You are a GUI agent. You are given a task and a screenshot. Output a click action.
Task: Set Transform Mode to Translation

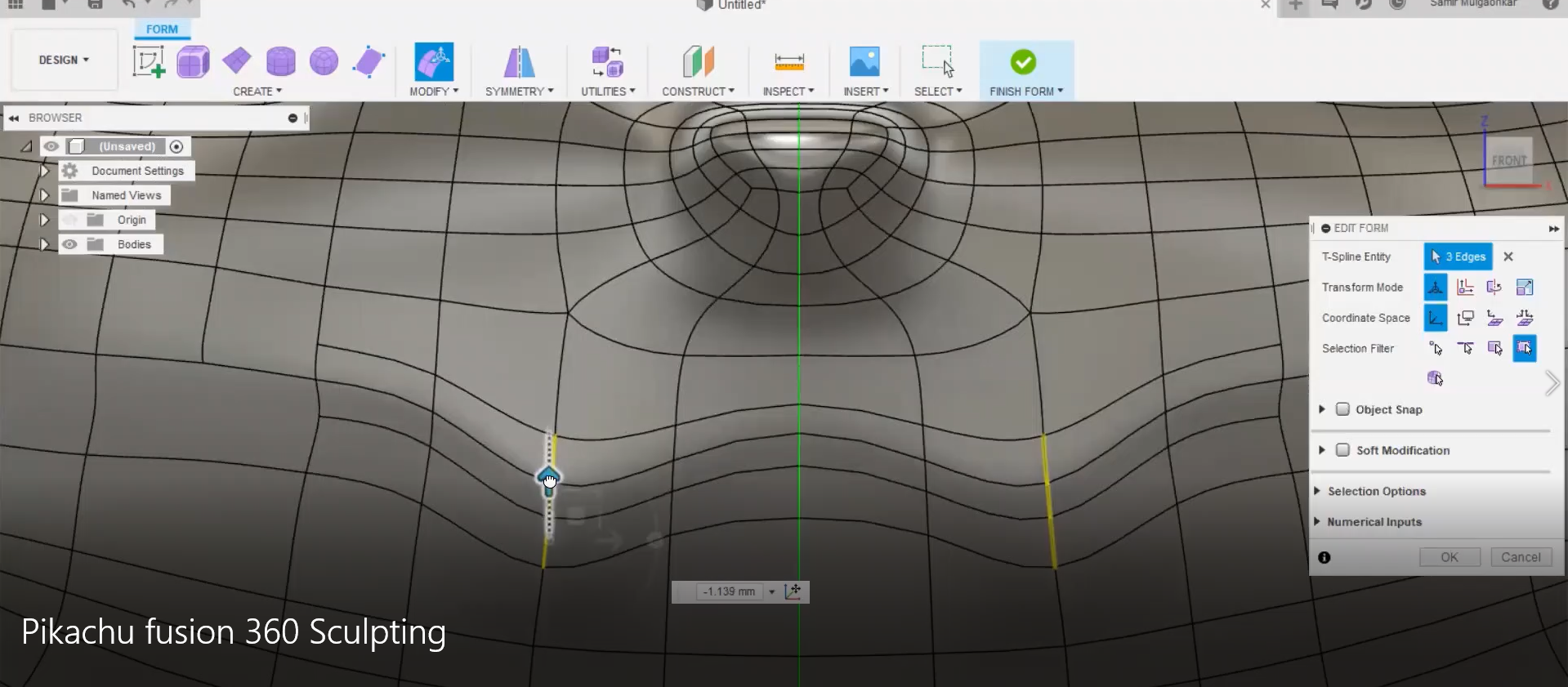1465,287
